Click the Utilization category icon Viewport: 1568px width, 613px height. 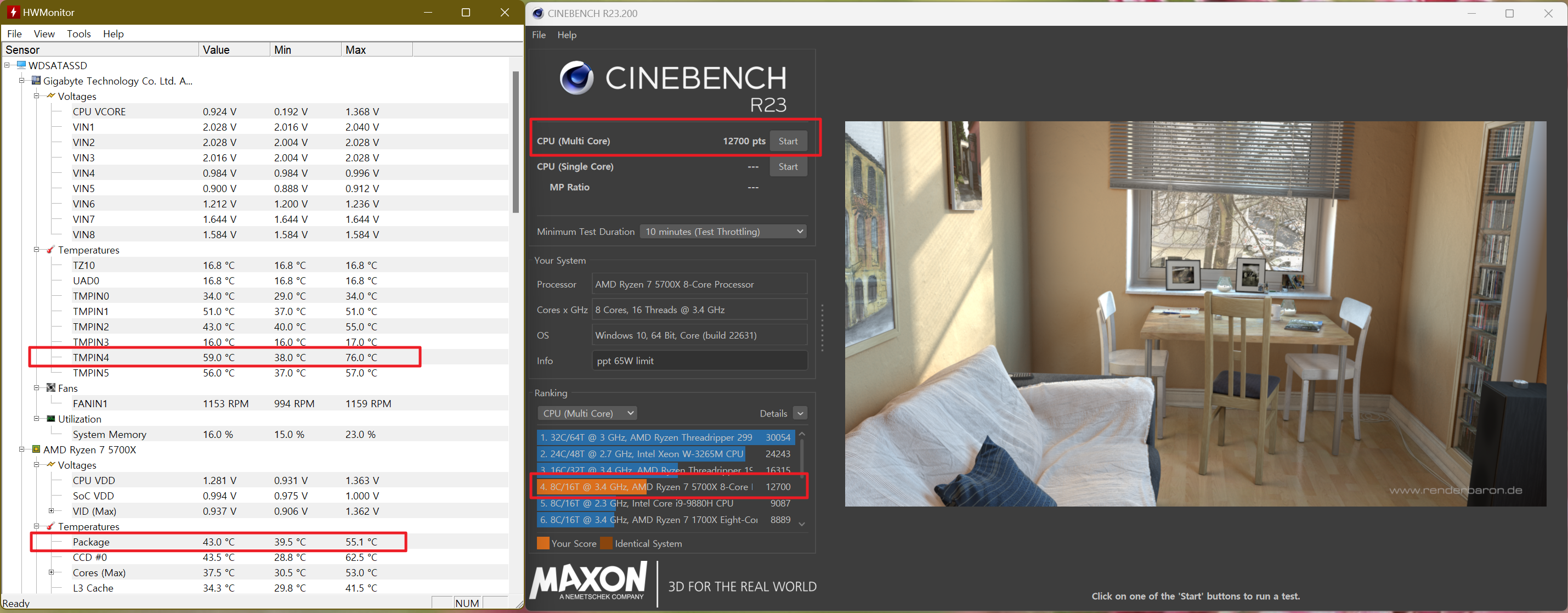tap(51, 419)
